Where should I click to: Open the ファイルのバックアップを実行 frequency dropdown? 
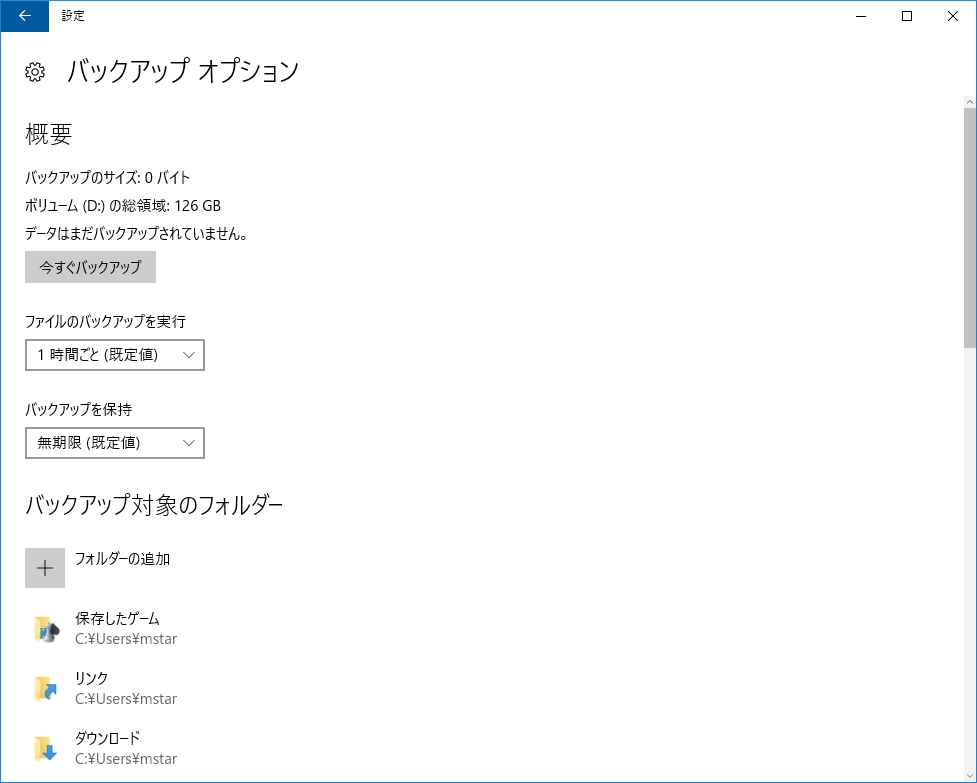click(x=114, y=354)
